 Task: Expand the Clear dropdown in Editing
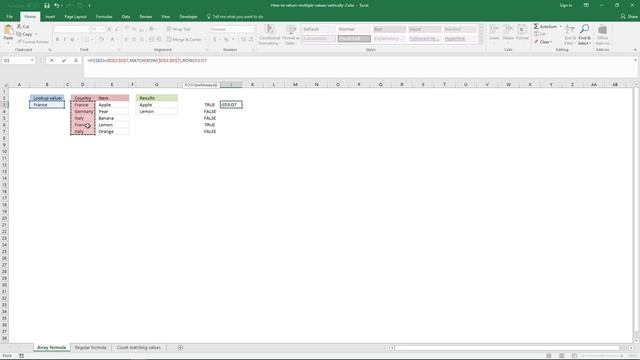click(x=551, y=42)
